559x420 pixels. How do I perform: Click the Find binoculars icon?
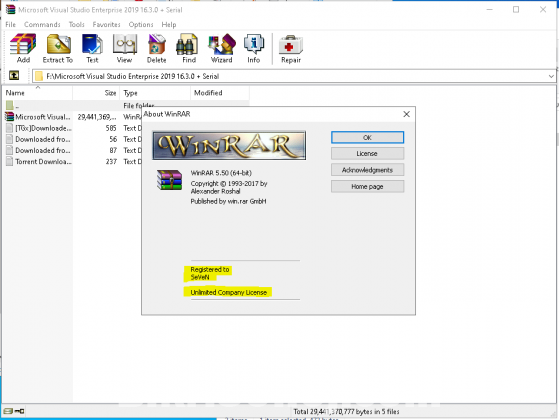point(188,44)
